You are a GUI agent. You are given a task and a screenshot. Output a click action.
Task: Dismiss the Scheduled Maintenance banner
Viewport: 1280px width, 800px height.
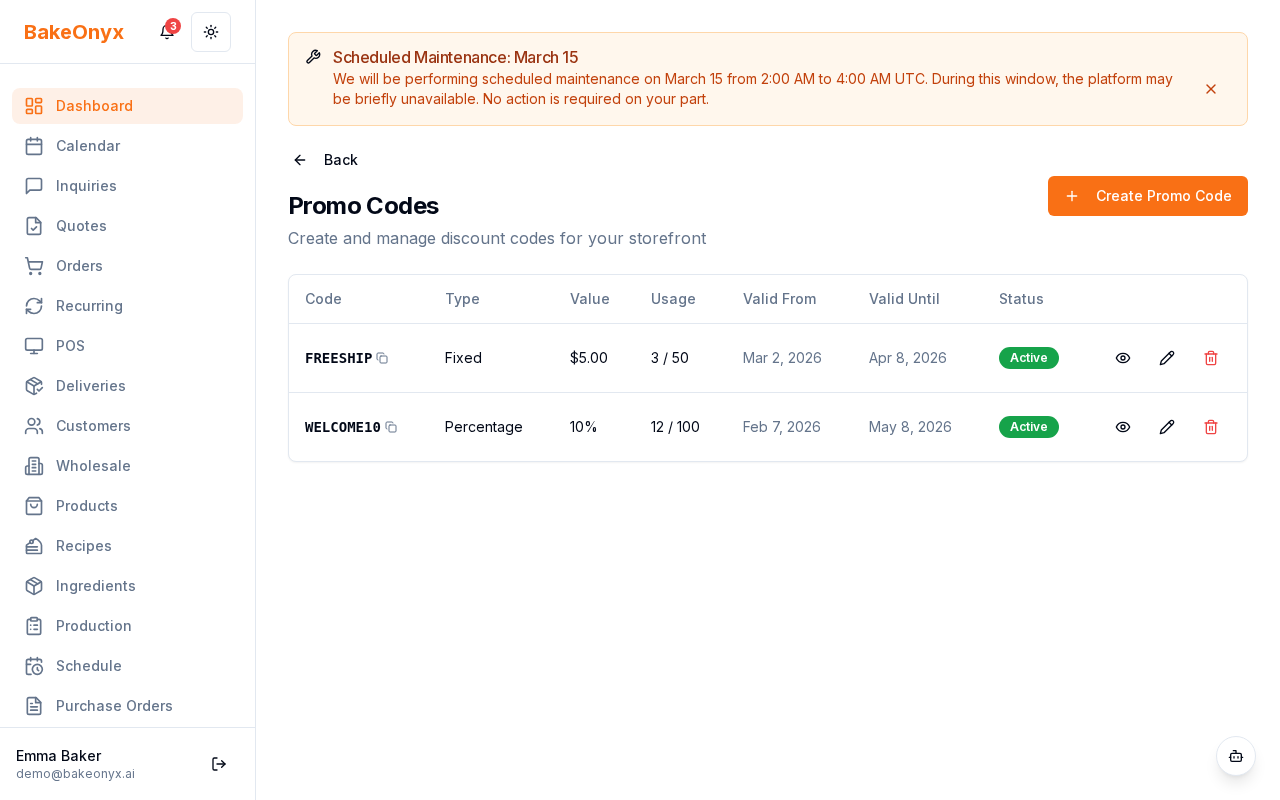[1211, 89]
